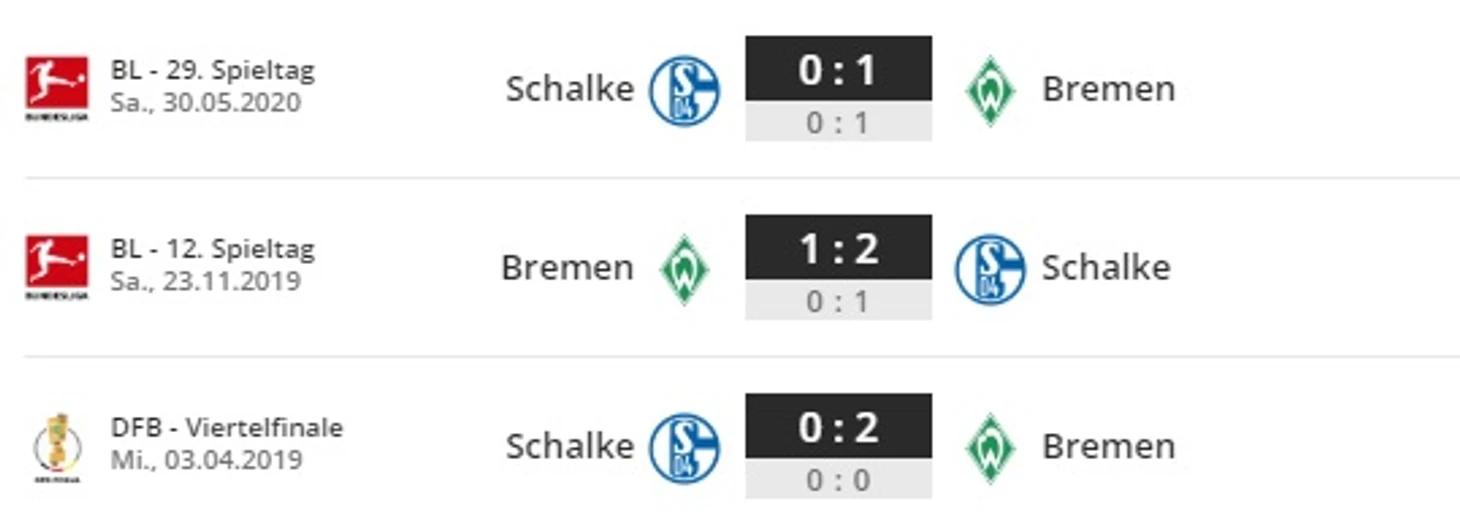
Task: Click Schalke crest in 29. Spieltag row
Action: pyautogui.click(x=684, y=89)
